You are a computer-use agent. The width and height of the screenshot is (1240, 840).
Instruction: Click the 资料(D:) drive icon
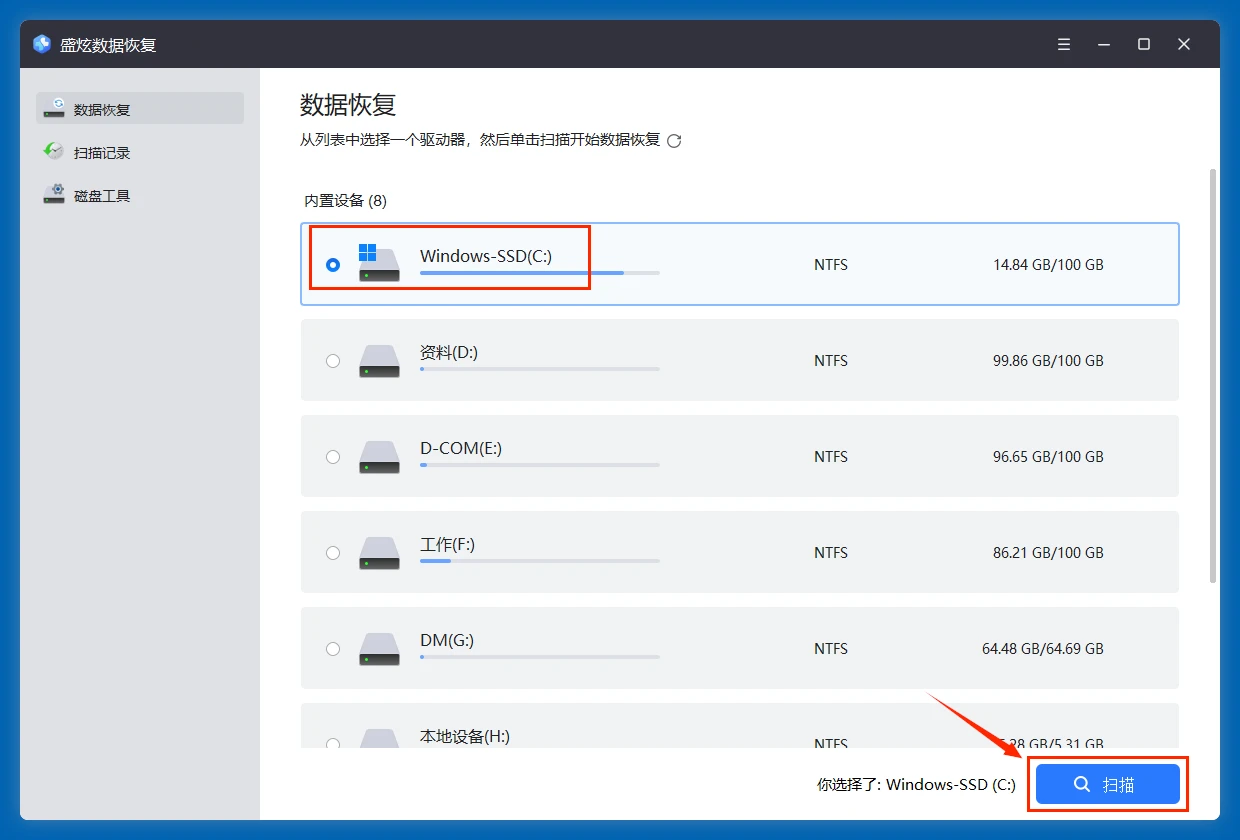pos(379,361)
